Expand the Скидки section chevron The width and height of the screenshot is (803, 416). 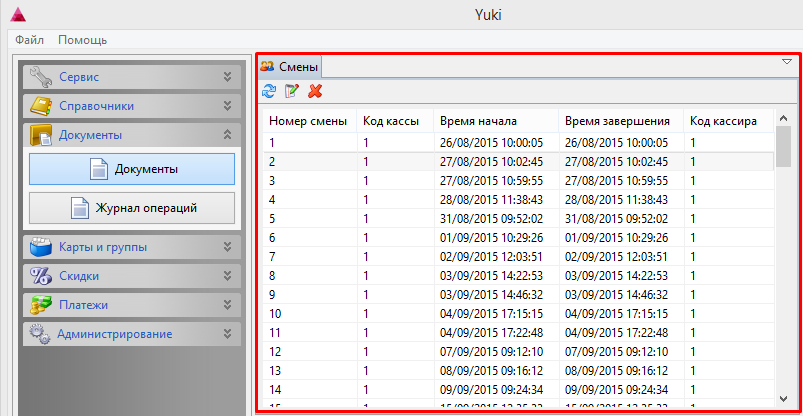tap(227, 276)
